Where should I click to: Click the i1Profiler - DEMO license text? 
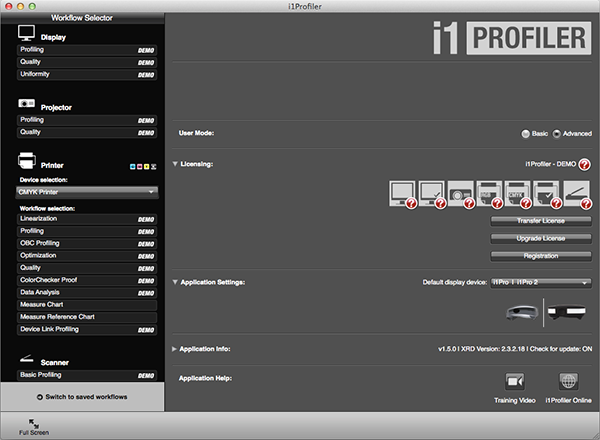550,164
